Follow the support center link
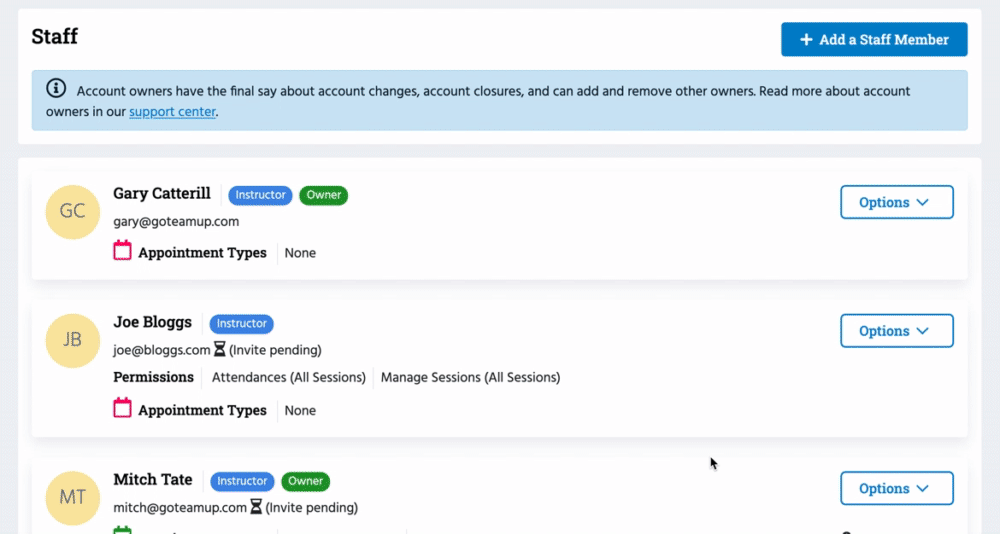1000x534 pixels. [x=172, y=112]
